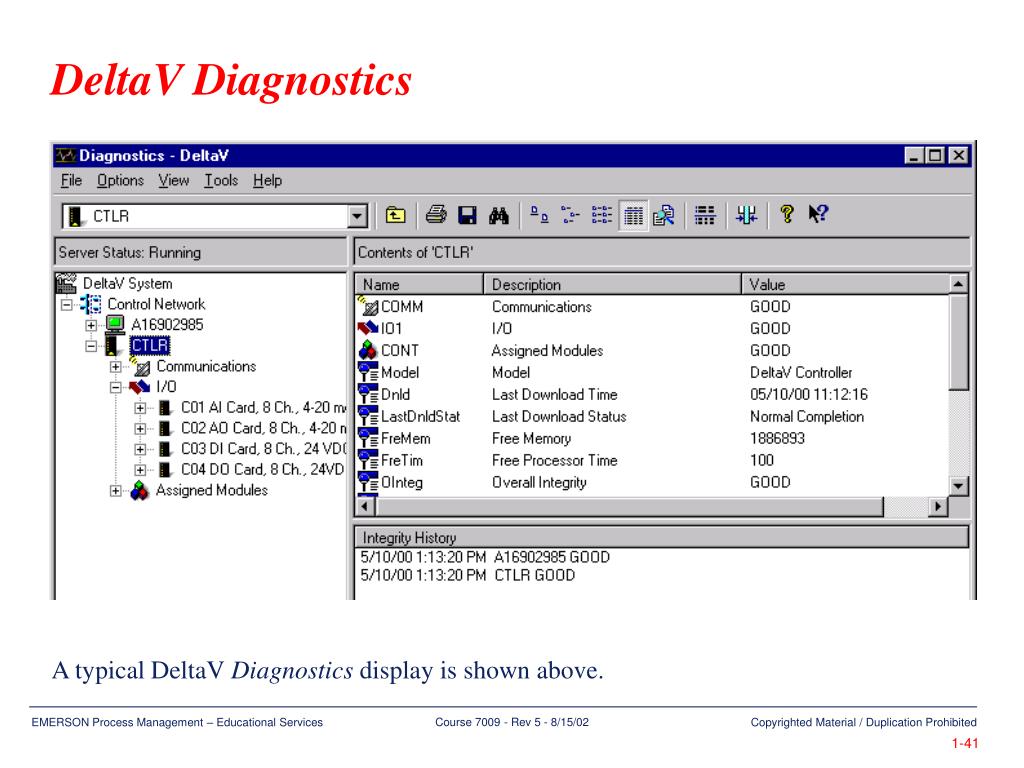1024x768 pixels.
Task: Expand the C02 AO Card node
Action: [140, 428]
